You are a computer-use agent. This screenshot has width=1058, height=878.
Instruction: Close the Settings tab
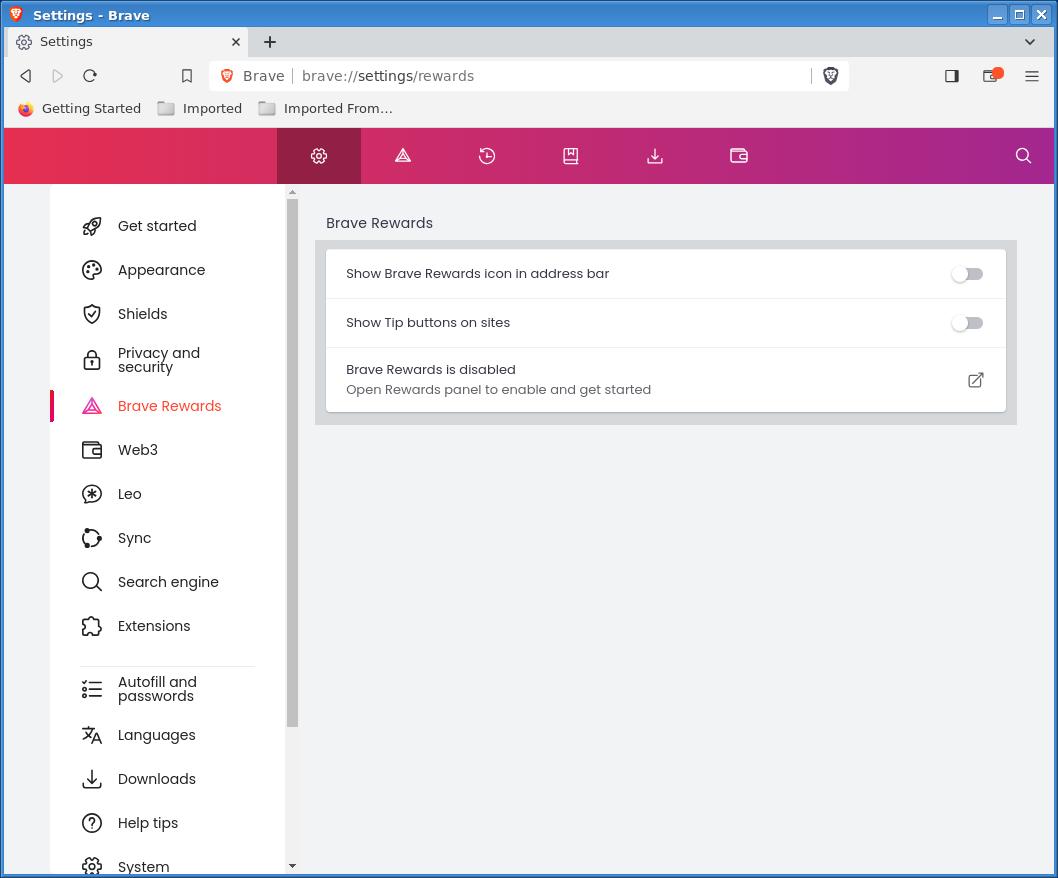point(235,42)
